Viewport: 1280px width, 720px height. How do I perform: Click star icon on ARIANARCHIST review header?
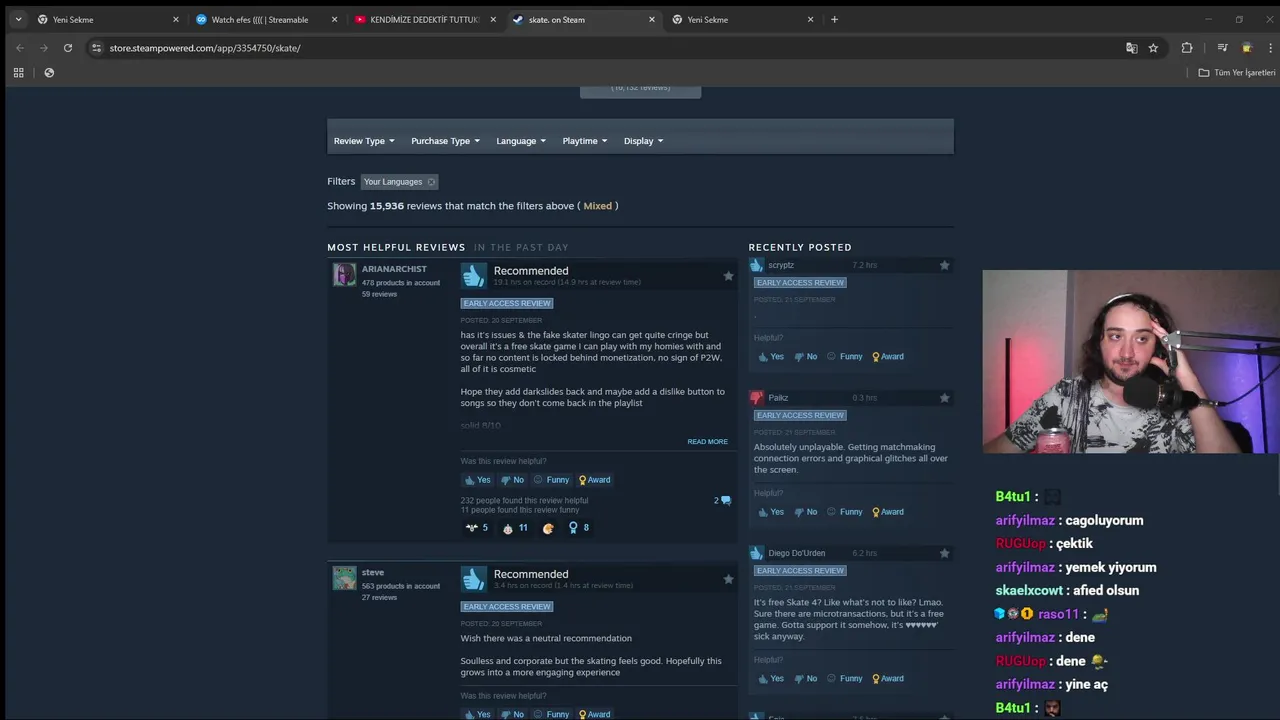728,276
